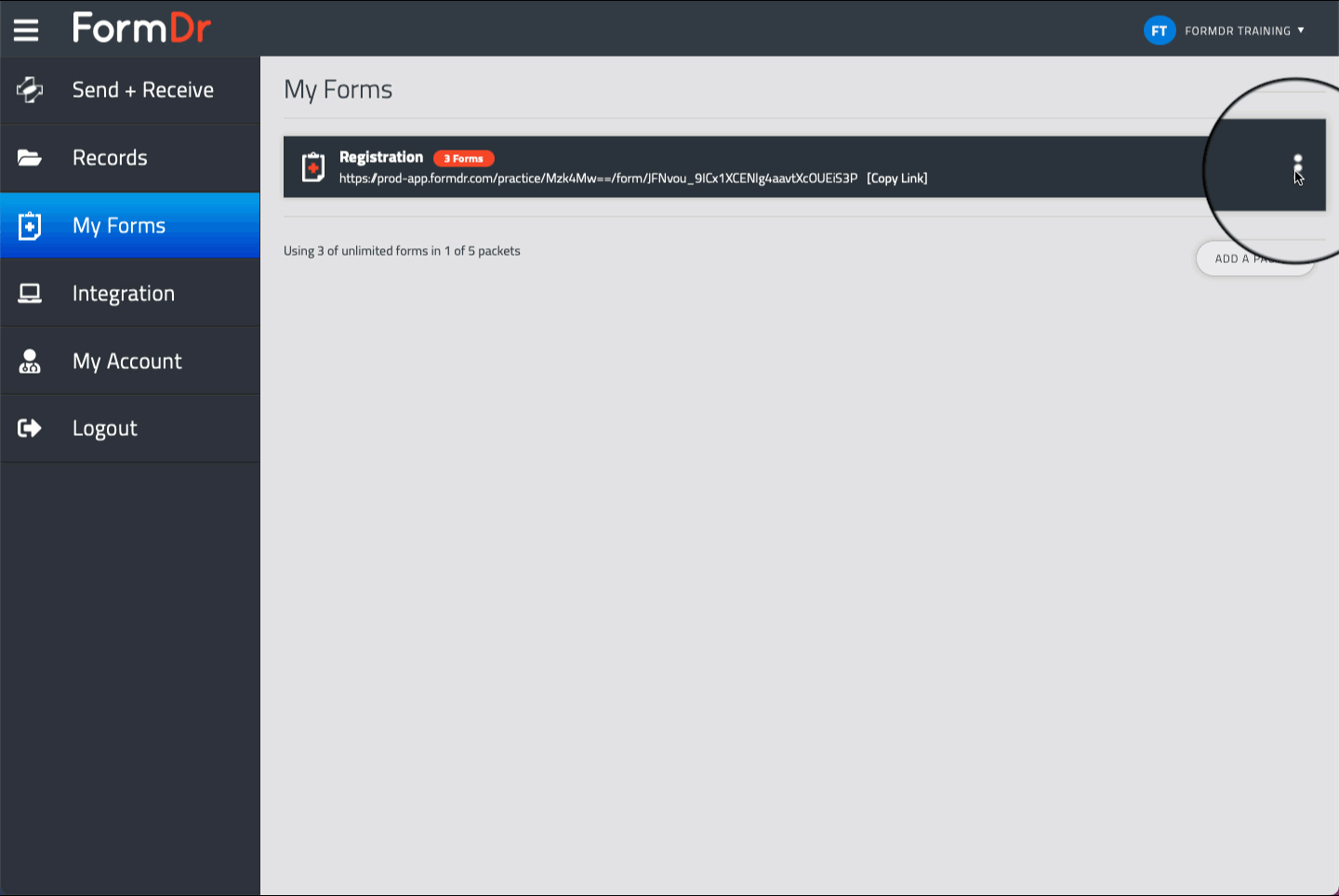
Task: Click the [Copy Link] link
Action: 897,178
